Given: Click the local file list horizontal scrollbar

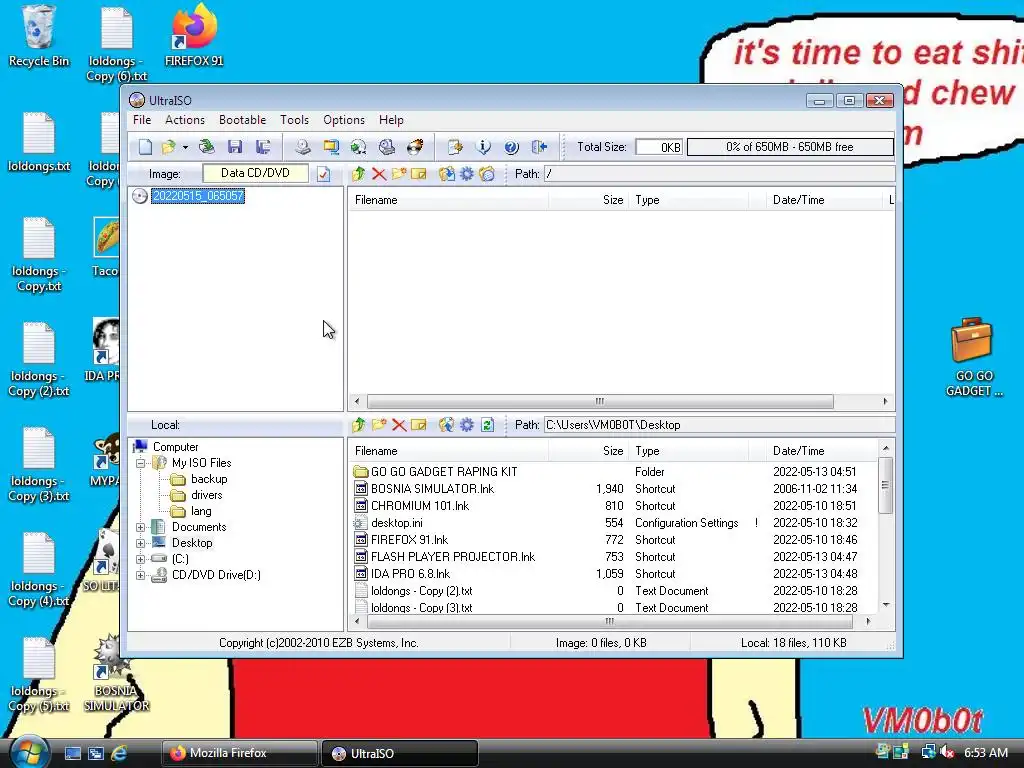Looking at the screenshot, I should click(x=612, y=621).
